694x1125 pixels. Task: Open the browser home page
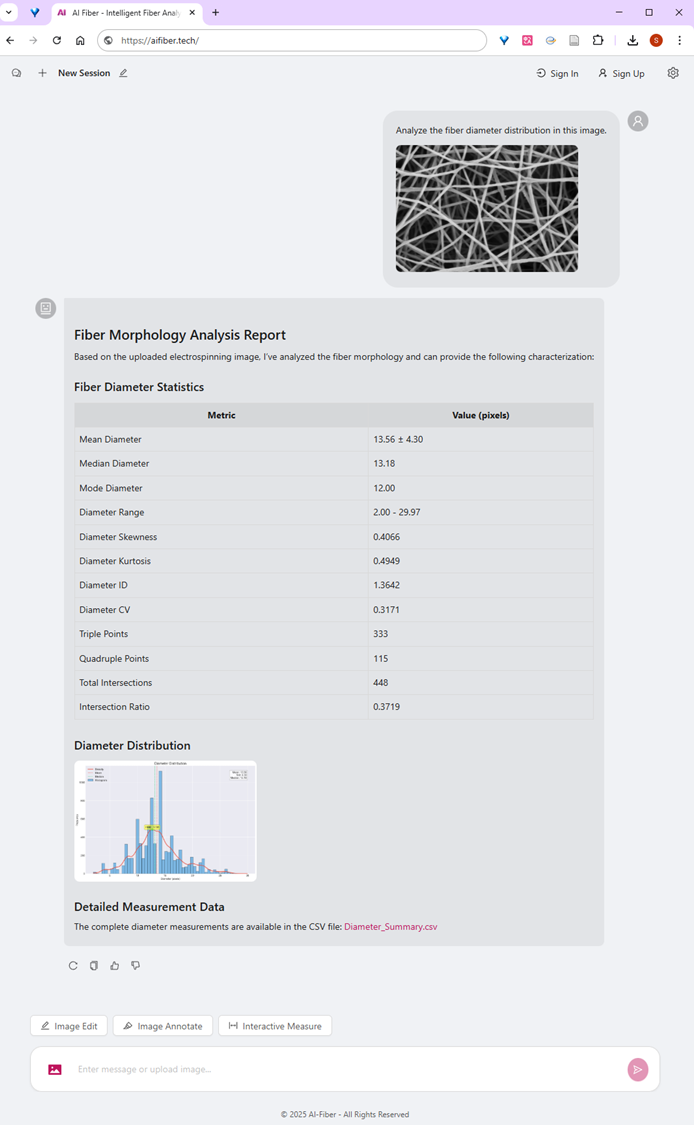point(80,40)
